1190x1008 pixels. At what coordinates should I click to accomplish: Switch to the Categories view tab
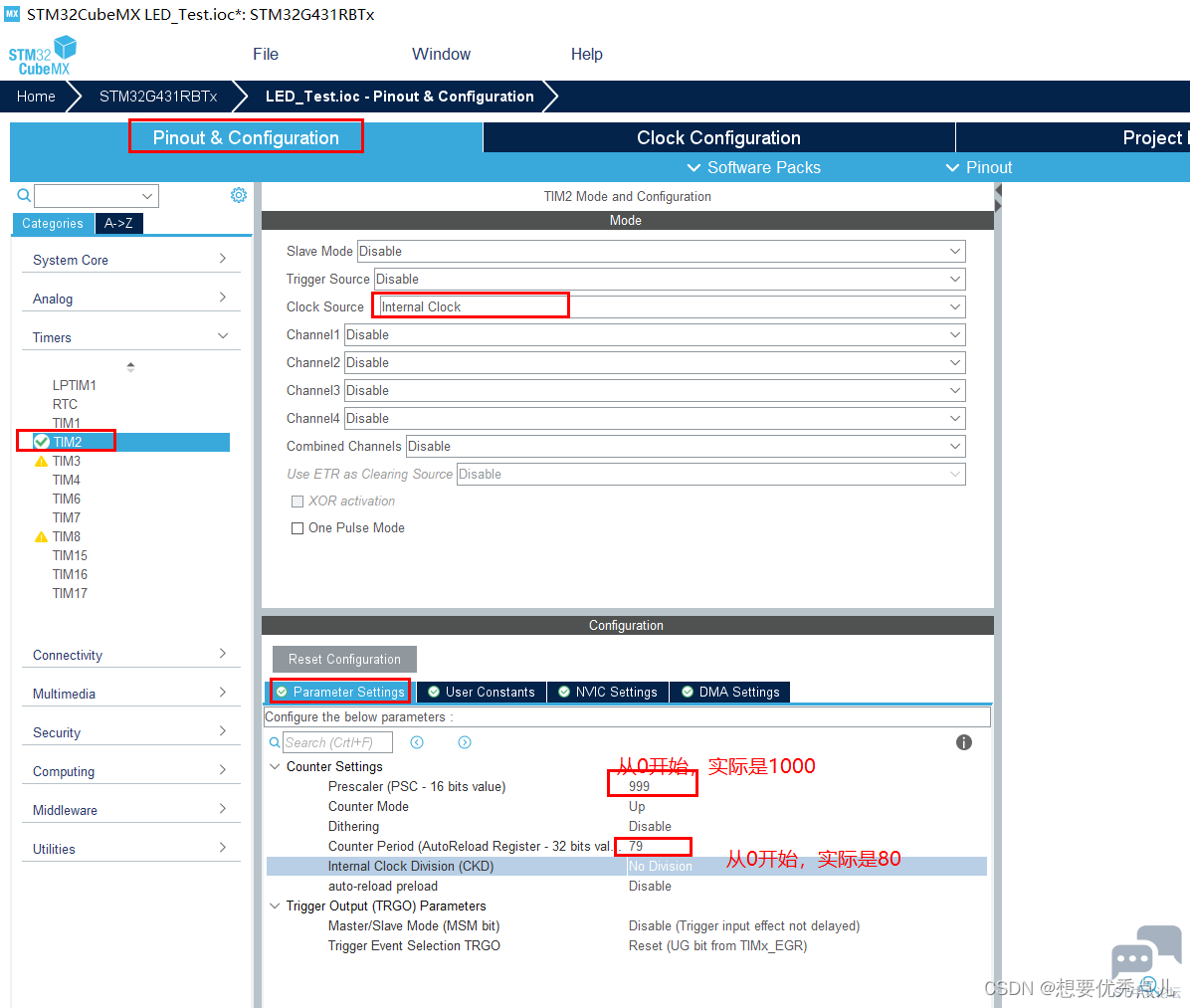(53, 223)
